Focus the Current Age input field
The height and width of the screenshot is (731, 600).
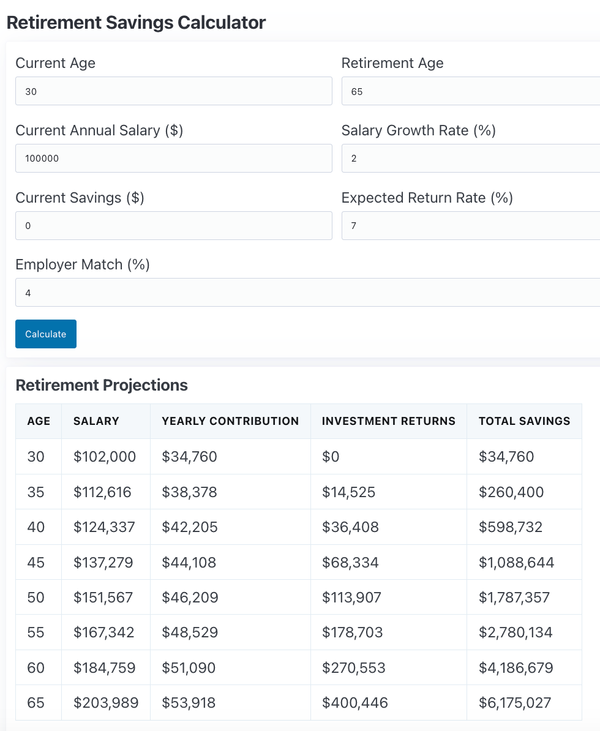[x=174, y=91]
